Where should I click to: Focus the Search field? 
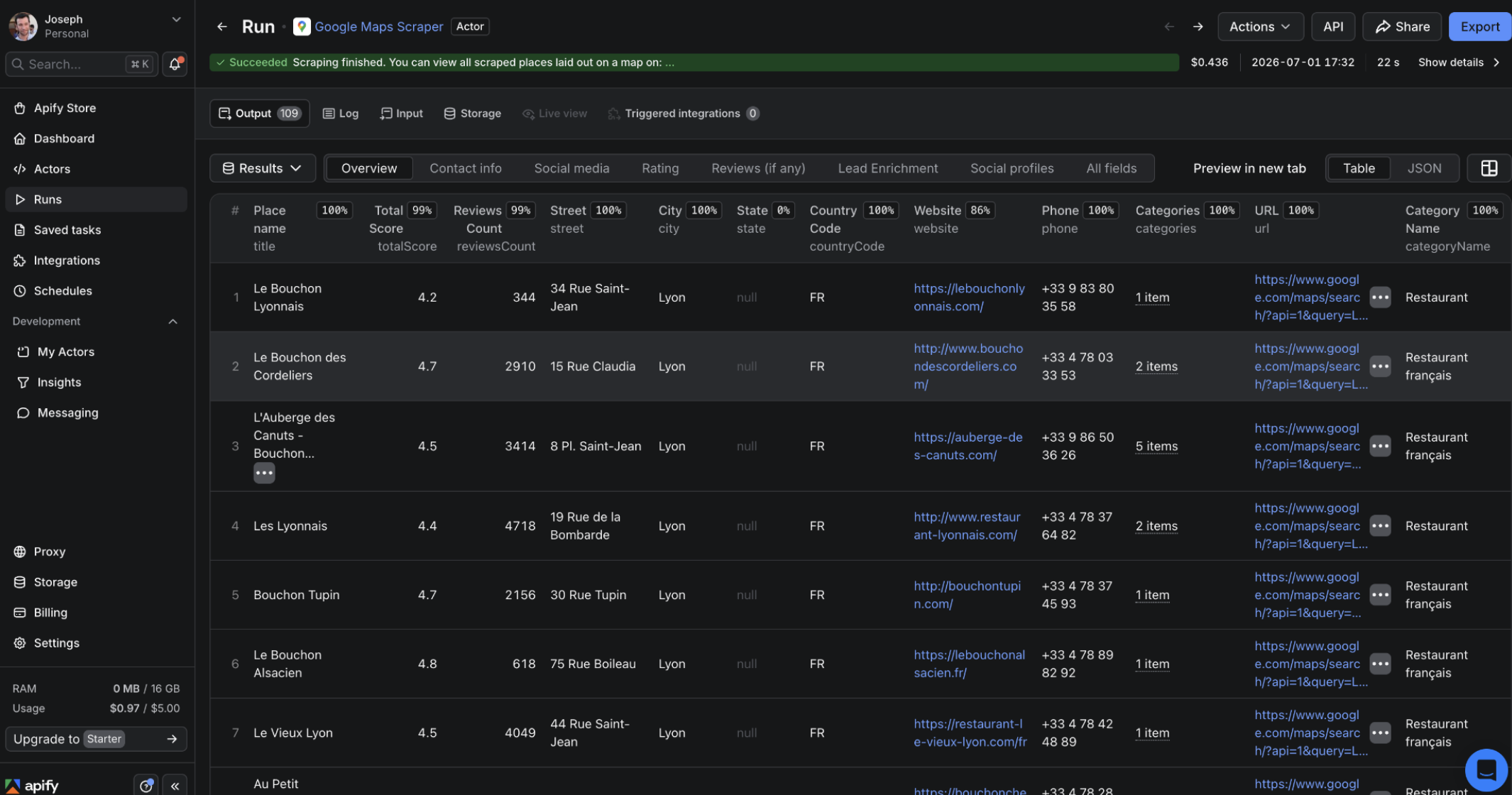[82, 64]
